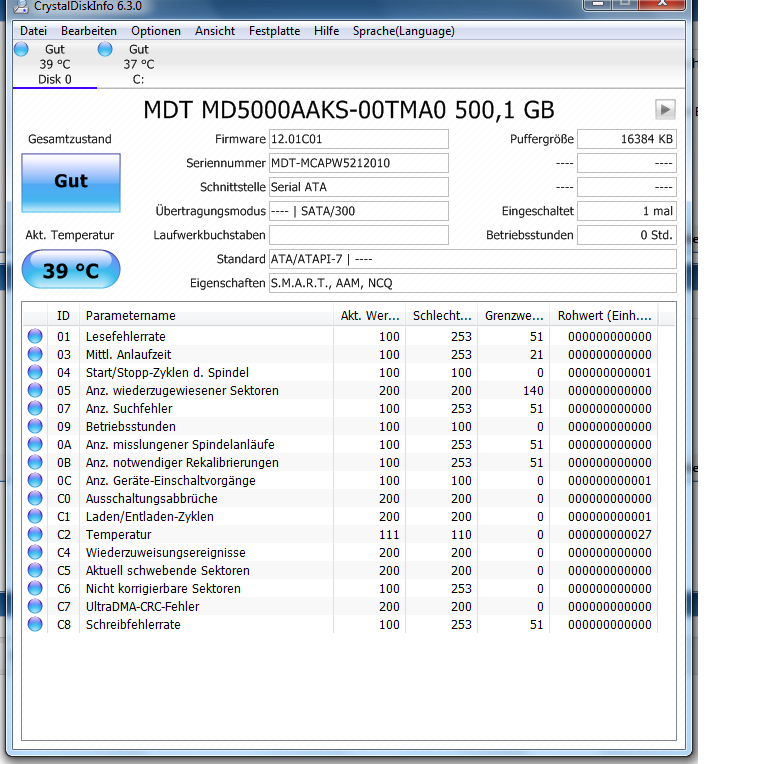Click status icon of Anz. Suchfehler row
768x764 pixels.
tap(35, 408)
